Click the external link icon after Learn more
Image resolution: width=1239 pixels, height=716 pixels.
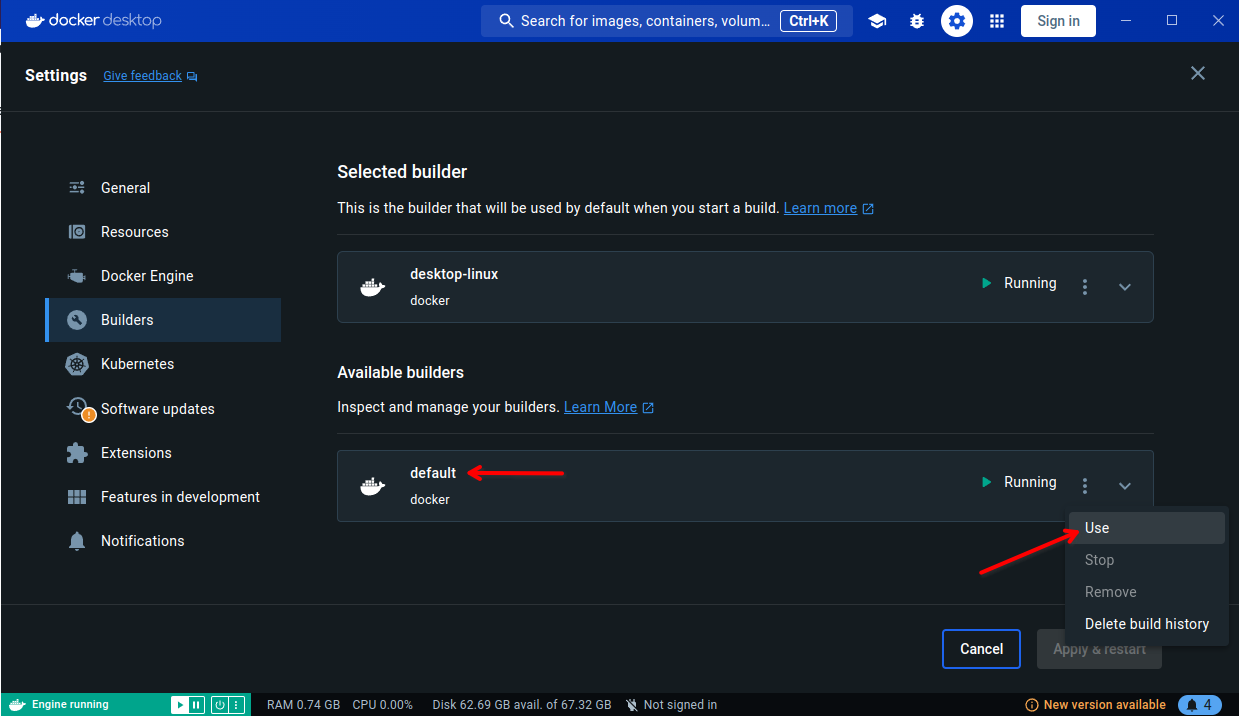(868, 209)
